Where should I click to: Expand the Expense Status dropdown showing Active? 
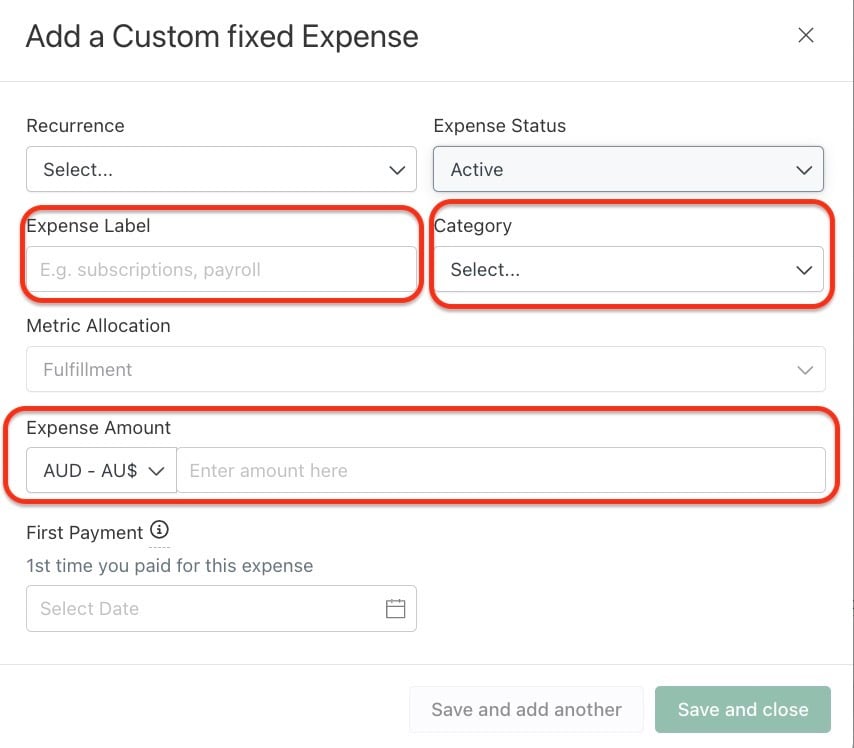(628, 169)
